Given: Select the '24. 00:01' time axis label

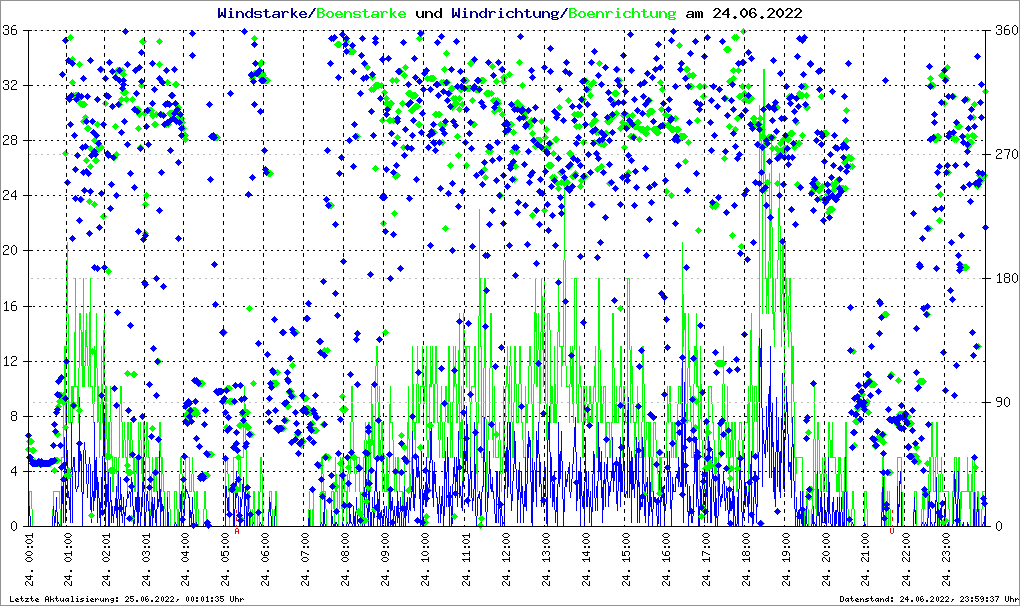Looking at the screenshot, I should pyautogui.click(x=31, y=562).
